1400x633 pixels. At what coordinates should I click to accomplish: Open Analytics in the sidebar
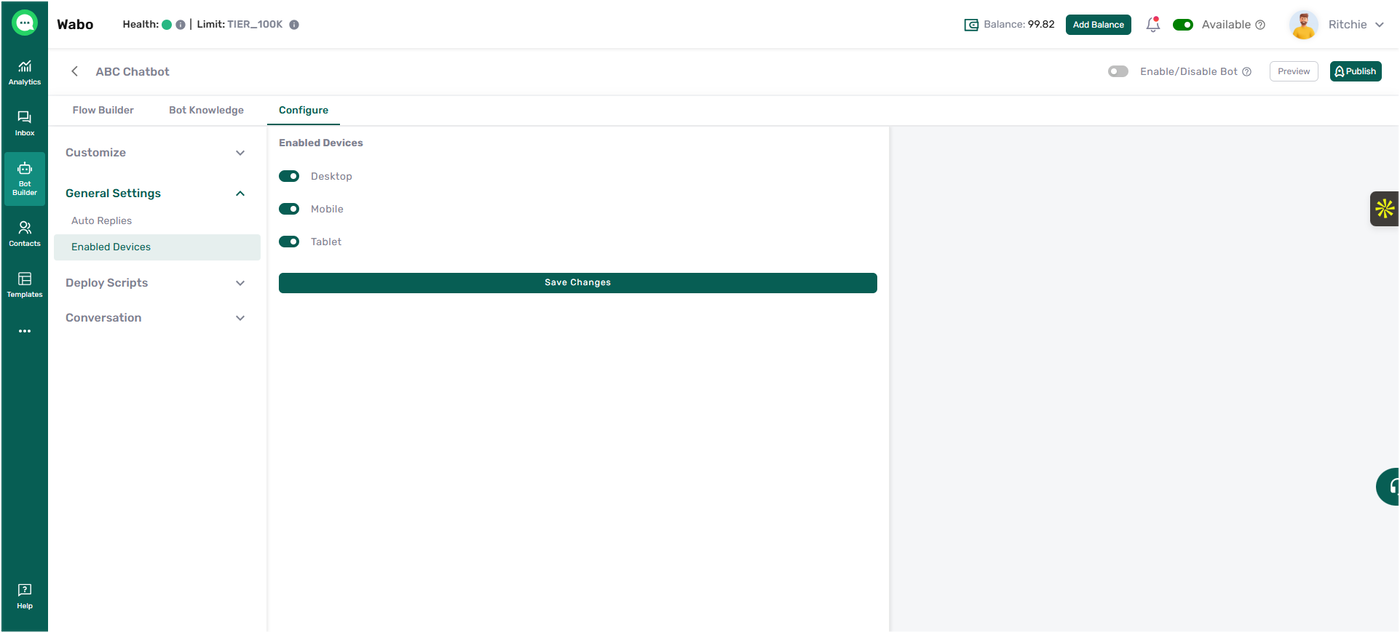(x=24, y=72)
